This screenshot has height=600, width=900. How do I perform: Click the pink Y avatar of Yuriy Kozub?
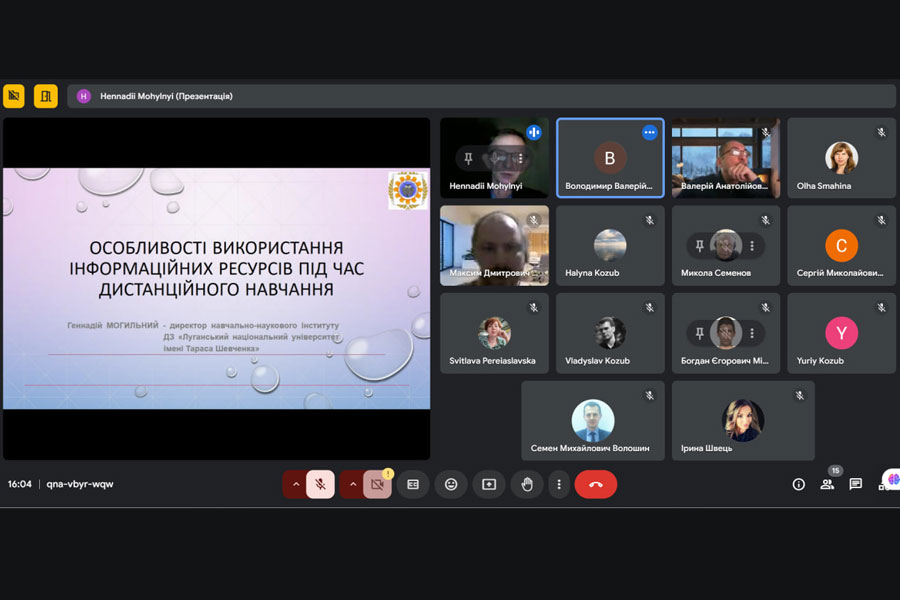[x=841, y=333]
